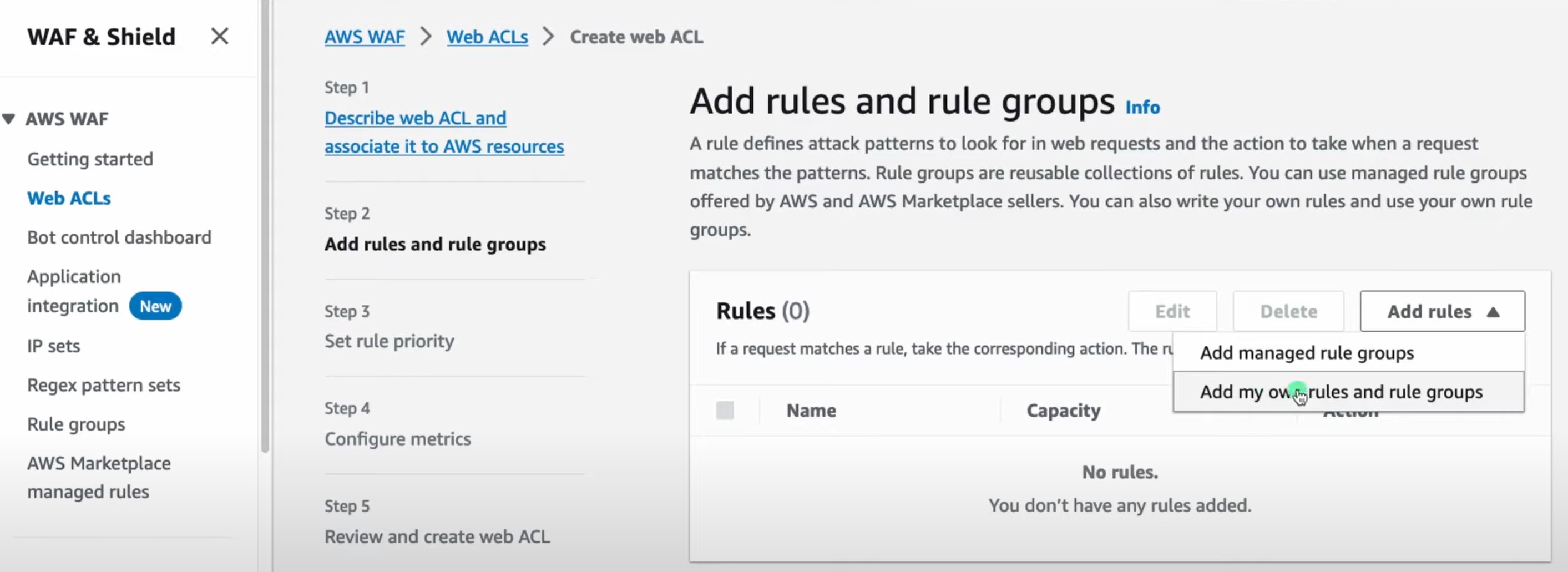Click the sidebar vertical scrollbar
This screenshot has width=1568, height=572.
click(x=265, y=225)
